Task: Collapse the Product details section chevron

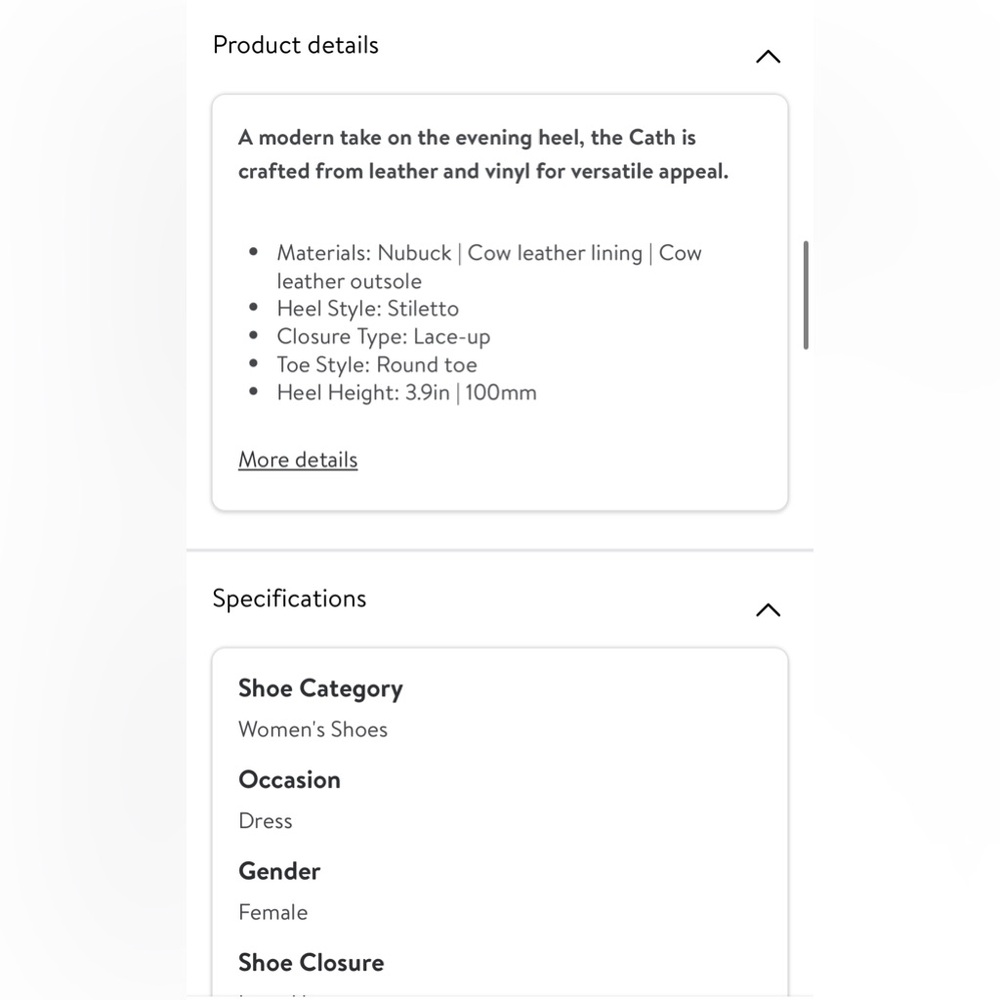Action: point(767,57)
